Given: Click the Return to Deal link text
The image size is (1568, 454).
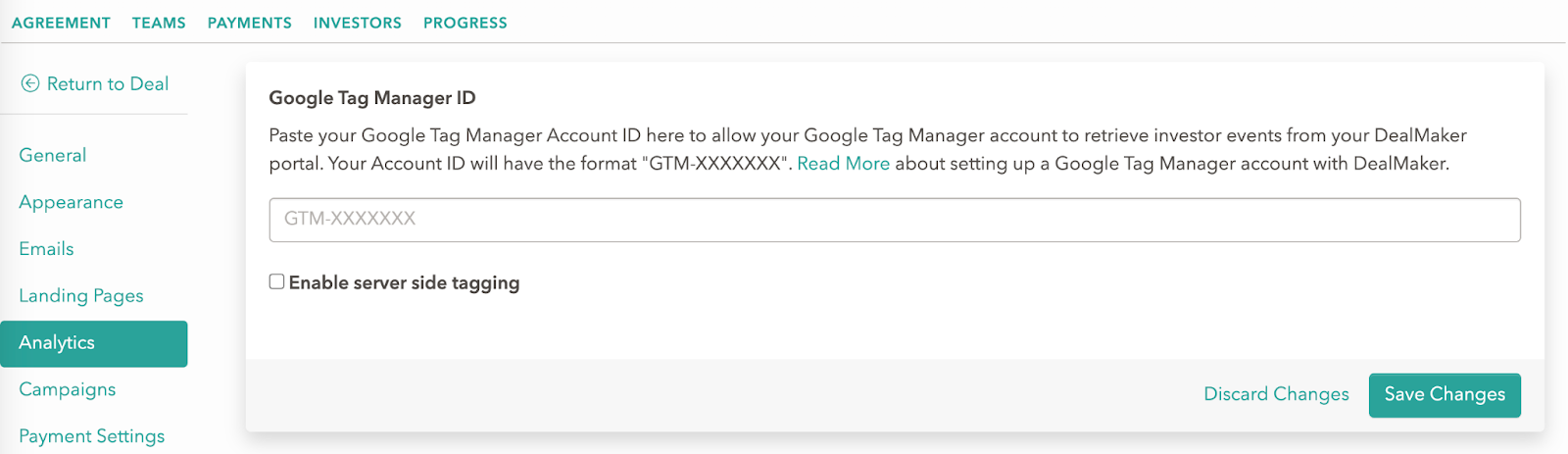Looking at the screenshot, I should point(108,84).
